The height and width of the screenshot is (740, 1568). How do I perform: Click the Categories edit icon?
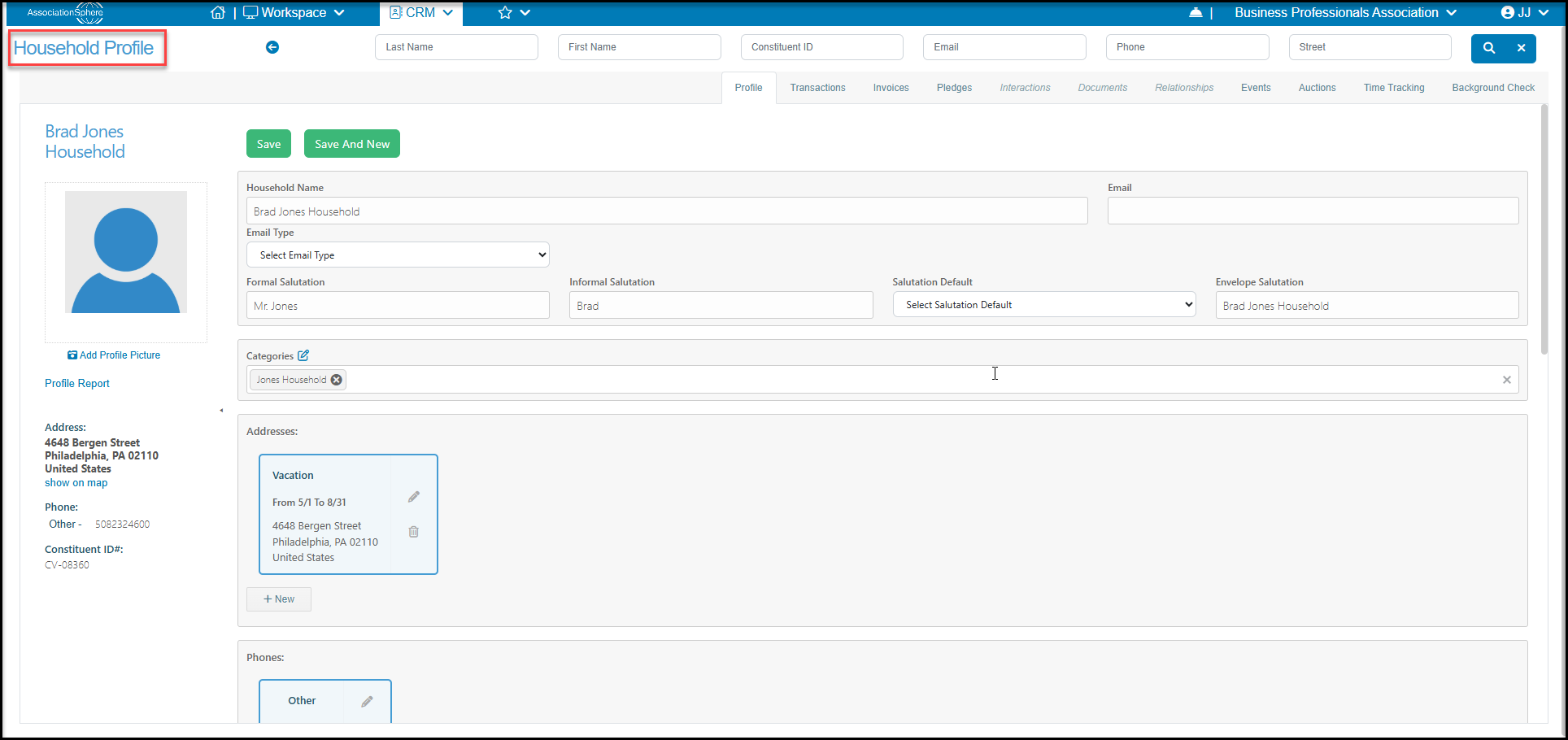[x=303, y=355]
